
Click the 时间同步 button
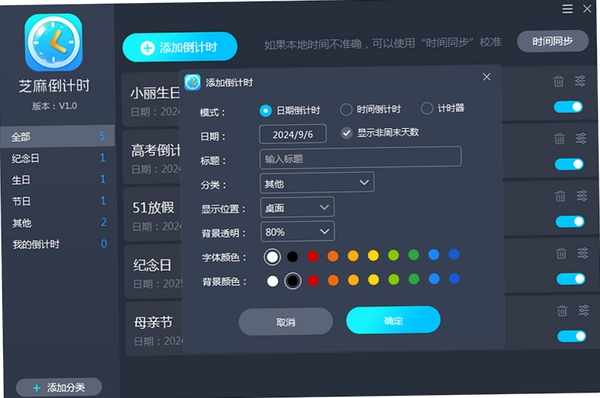(553, 41)
